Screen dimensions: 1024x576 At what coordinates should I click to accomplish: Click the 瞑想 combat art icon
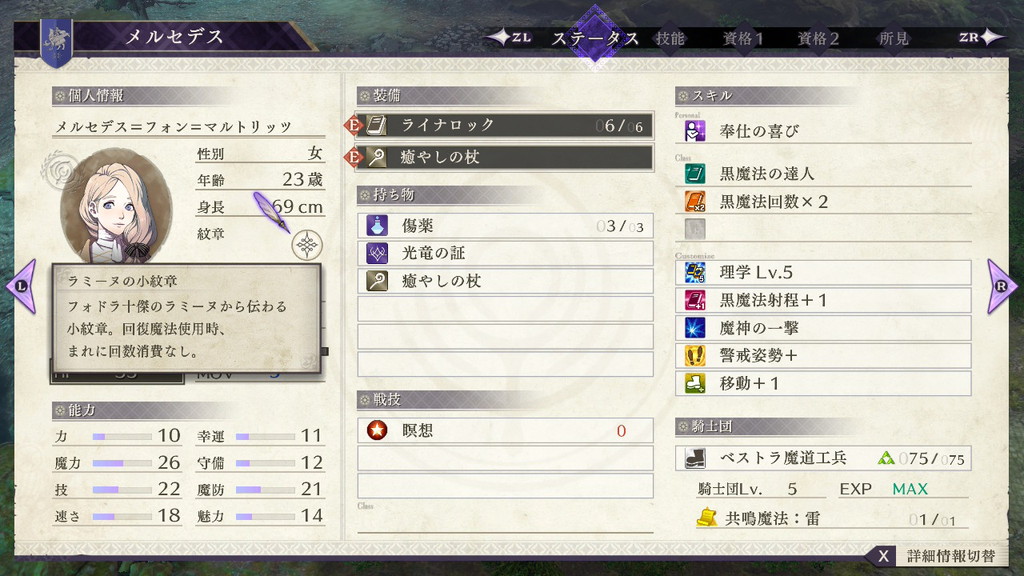click(x=377, y=430)
